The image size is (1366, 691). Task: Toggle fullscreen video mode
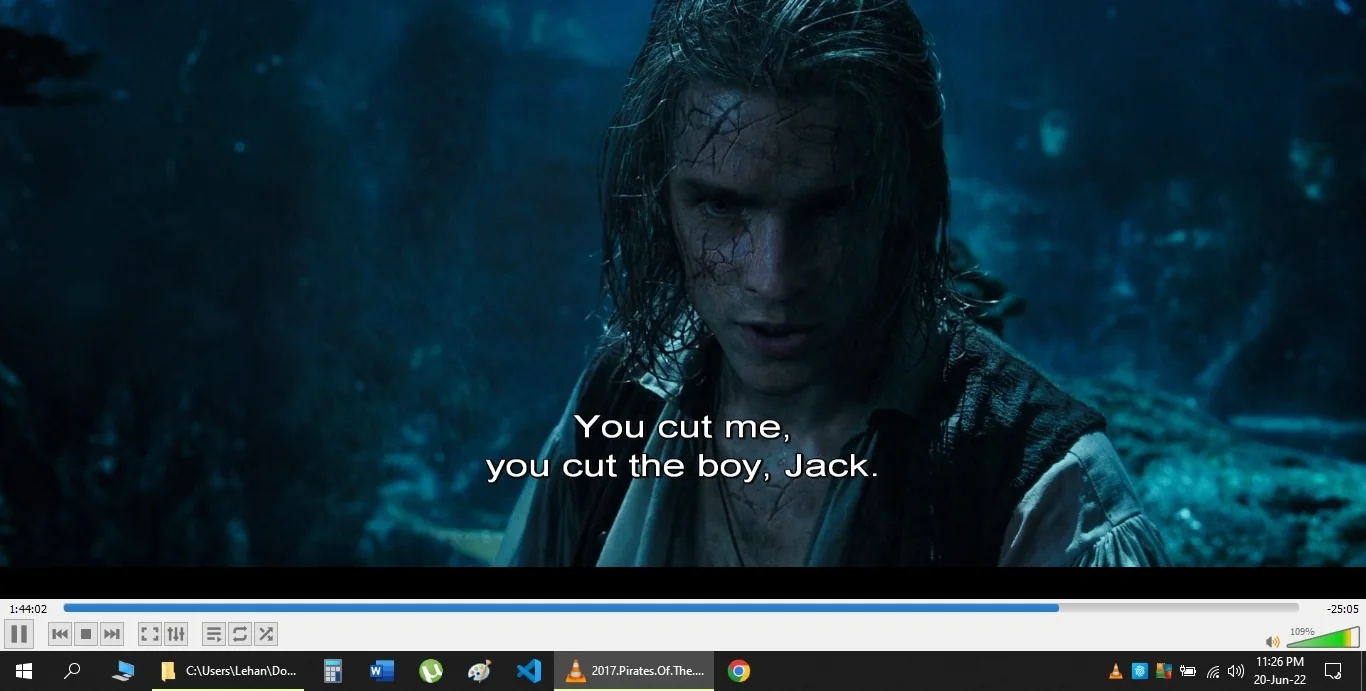pos(150,634)
